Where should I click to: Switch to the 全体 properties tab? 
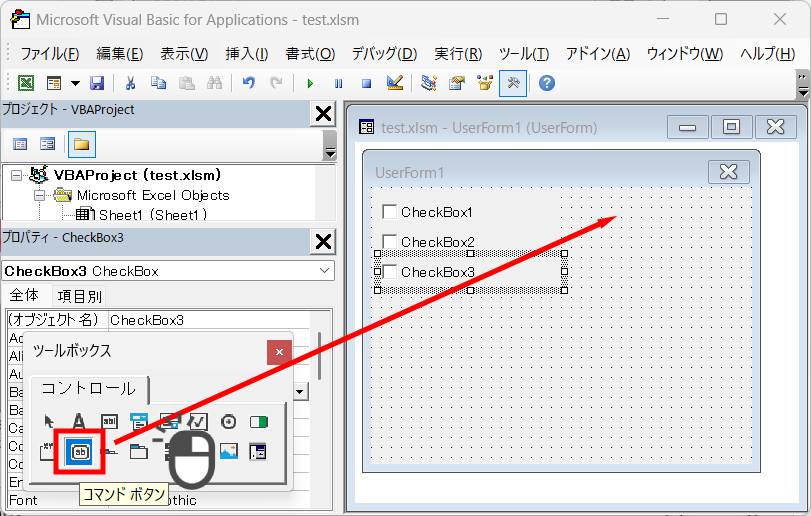pos(24,295)
